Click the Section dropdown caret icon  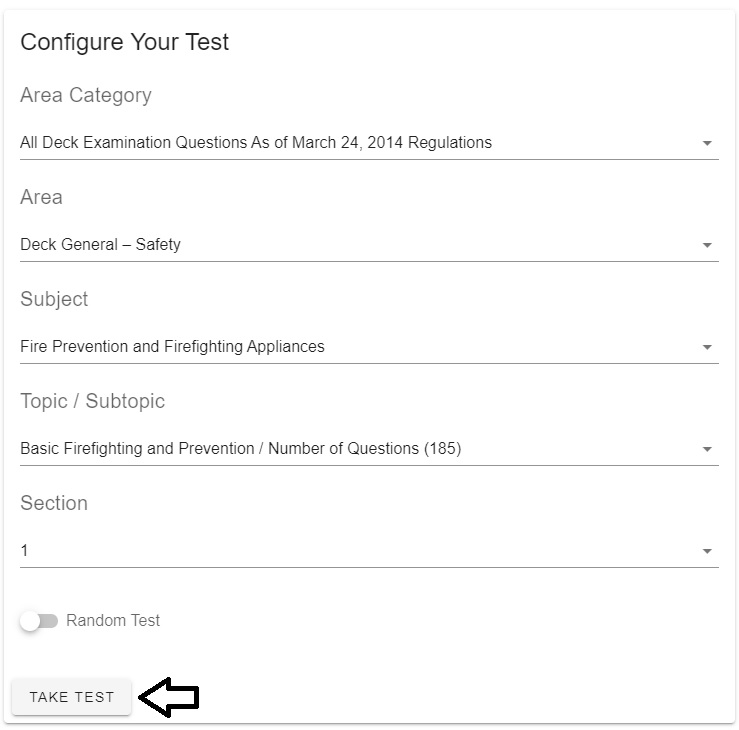tap(706, 551)
